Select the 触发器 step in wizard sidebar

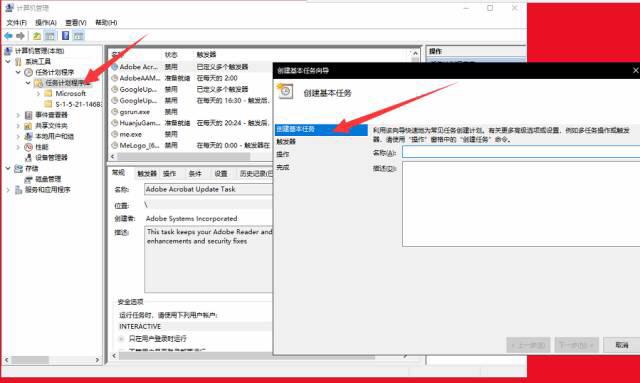[x=286, y=142]
